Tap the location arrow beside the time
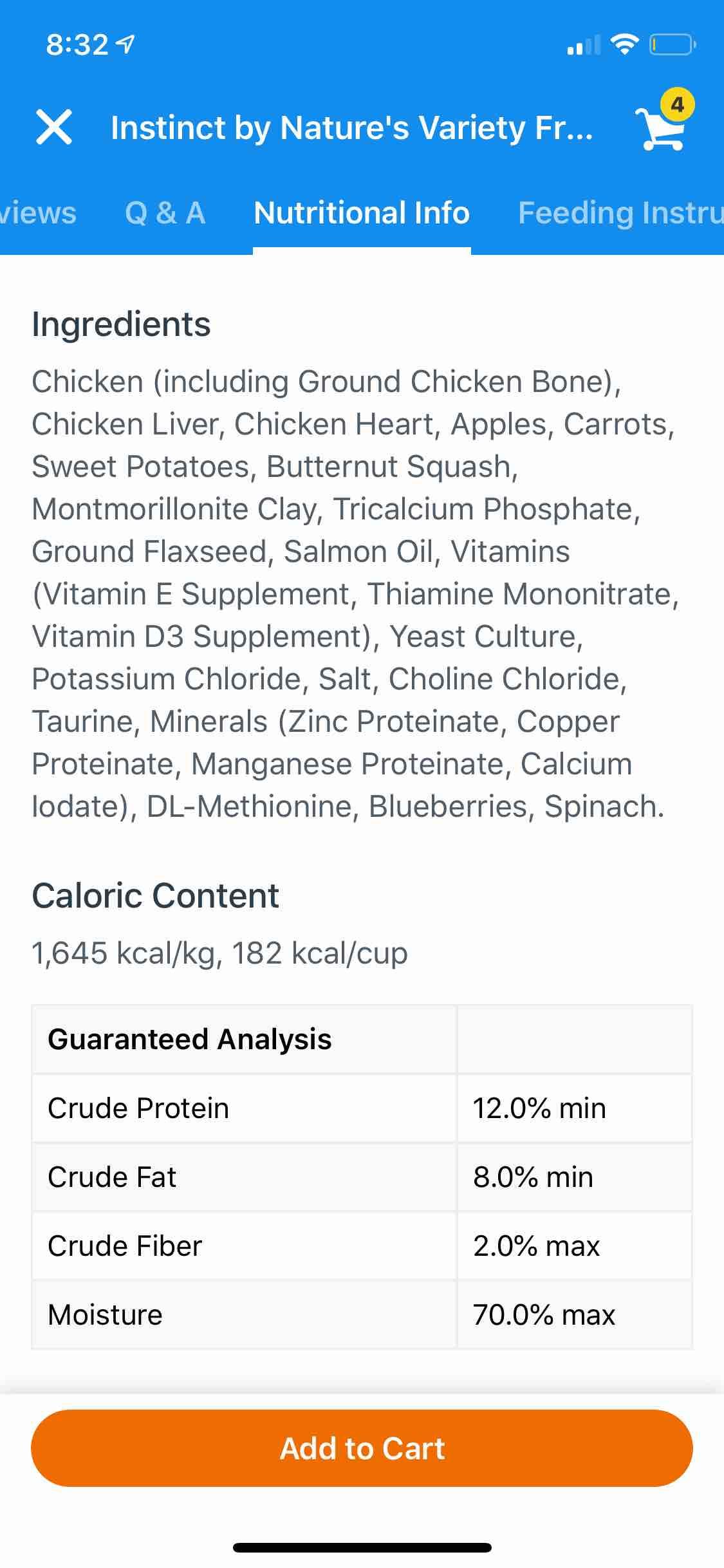724x1568 pixels. tap(127, 44)
